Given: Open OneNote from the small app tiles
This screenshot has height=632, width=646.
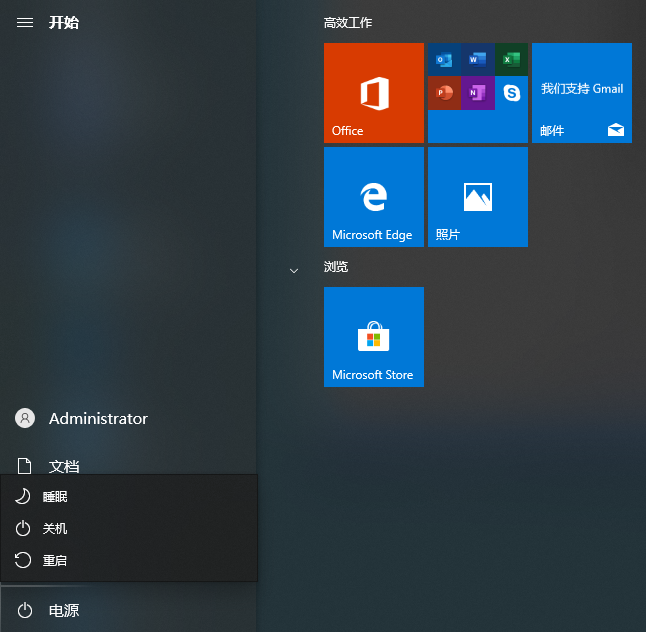Looking at the screenshot, I should (477, 93).
